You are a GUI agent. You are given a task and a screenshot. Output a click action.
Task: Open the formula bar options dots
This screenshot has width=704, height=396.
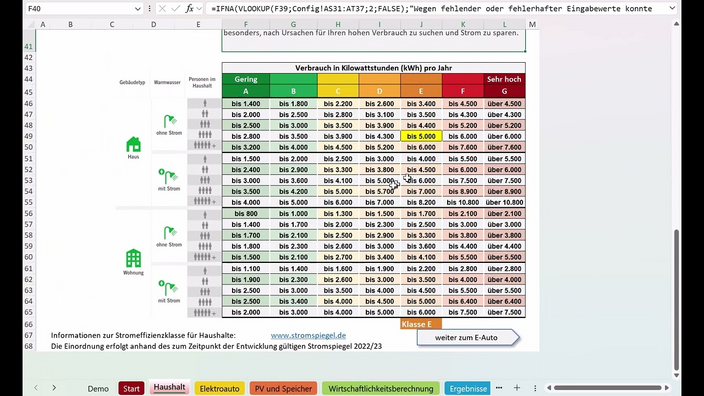click(x=150, y=9)
